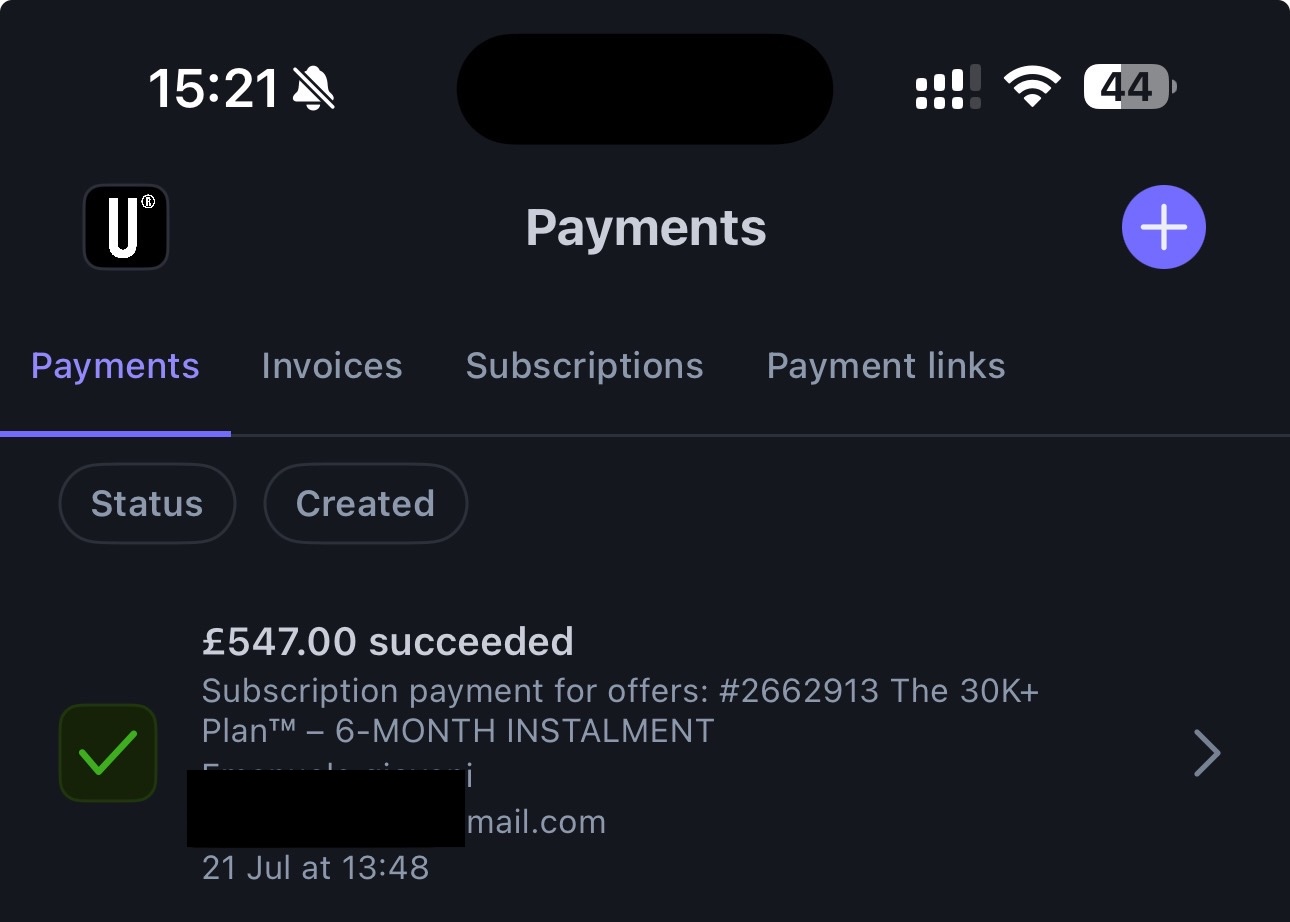Viewport: 1290px width, 922px height.
Task: Tap the 21 Jul at 13:48 timestamp
Action: pos(315,867)
